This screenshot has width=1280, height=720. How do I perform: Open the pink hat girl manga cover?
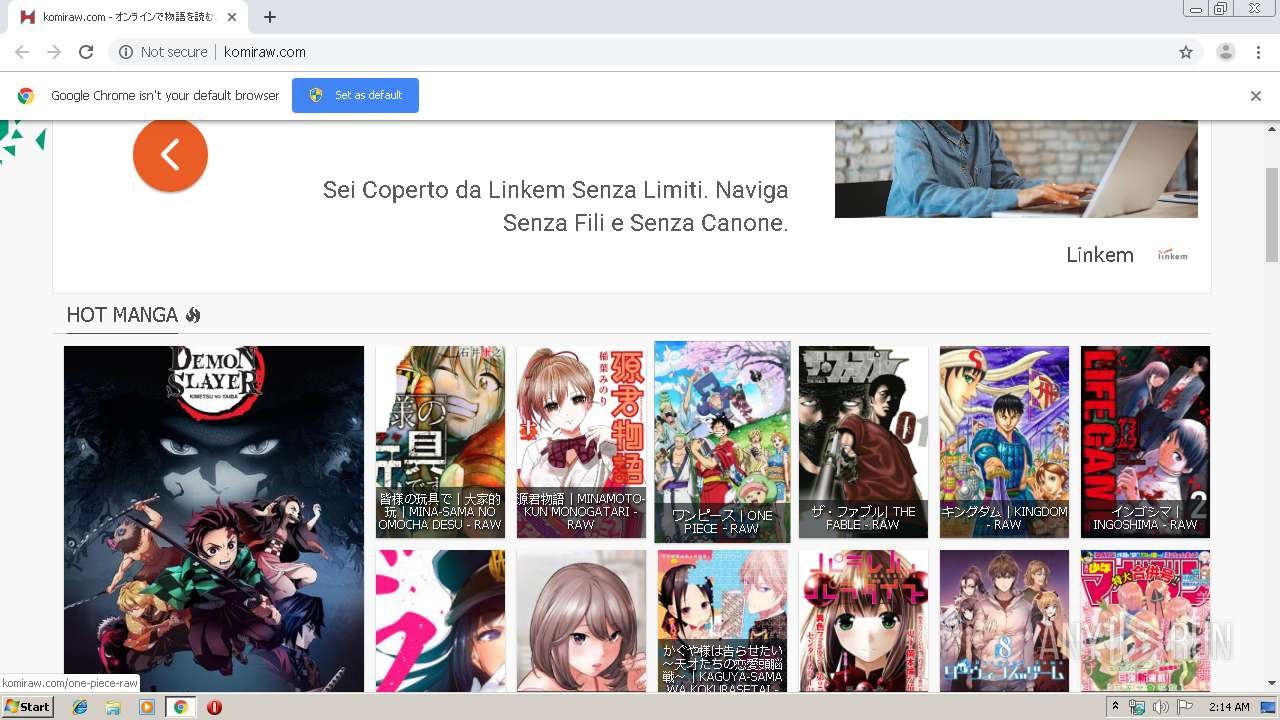pos(440,620)
